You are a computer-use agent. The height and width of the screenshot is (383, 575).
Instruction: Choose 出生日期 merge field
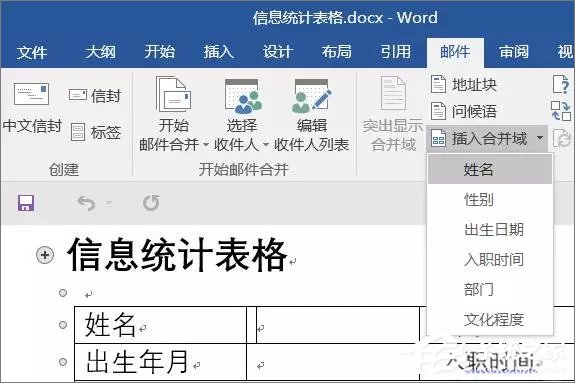coord(490,230)
